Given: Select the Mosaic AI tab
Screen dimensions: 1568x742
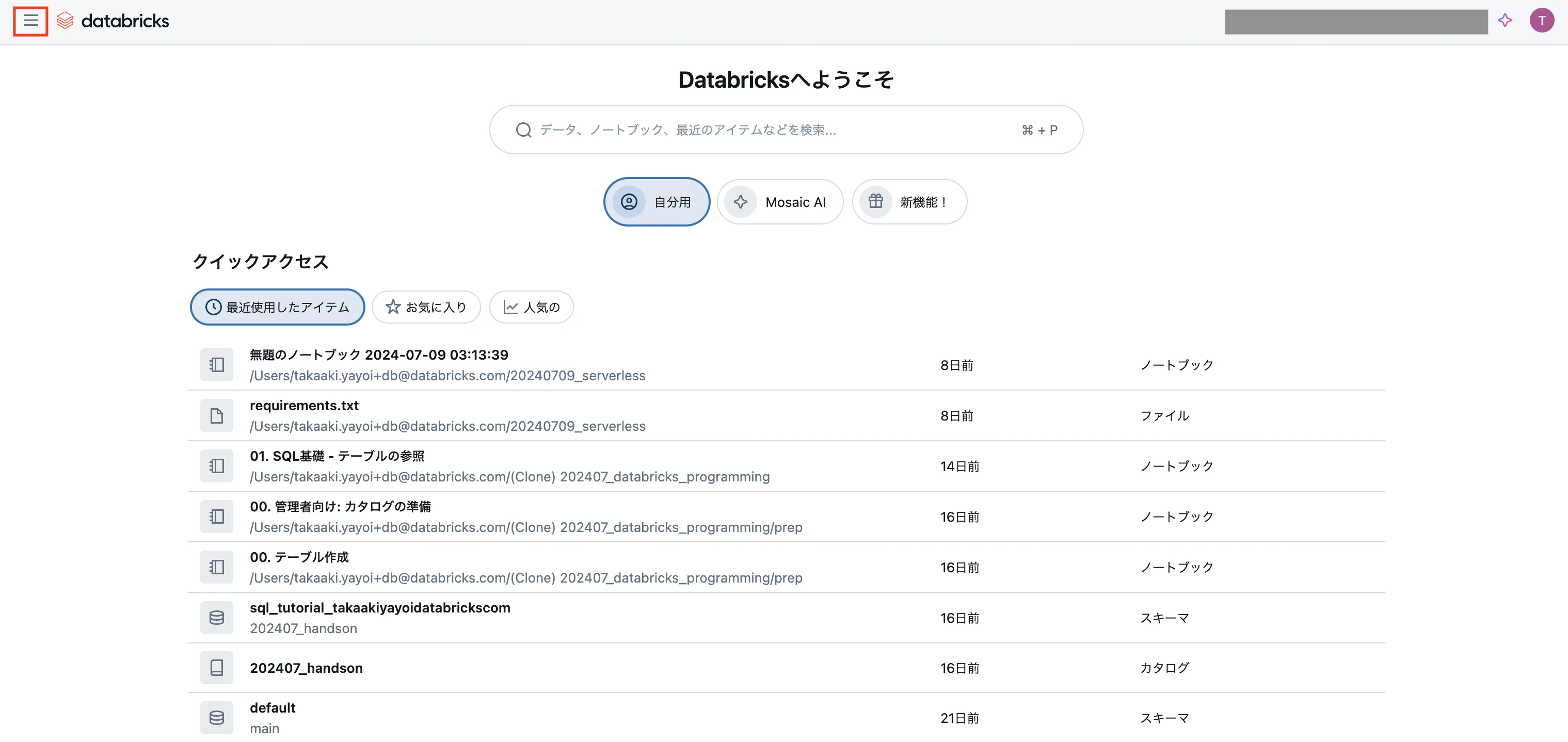Looking at the screenshot, I should [x=780, y=201].
